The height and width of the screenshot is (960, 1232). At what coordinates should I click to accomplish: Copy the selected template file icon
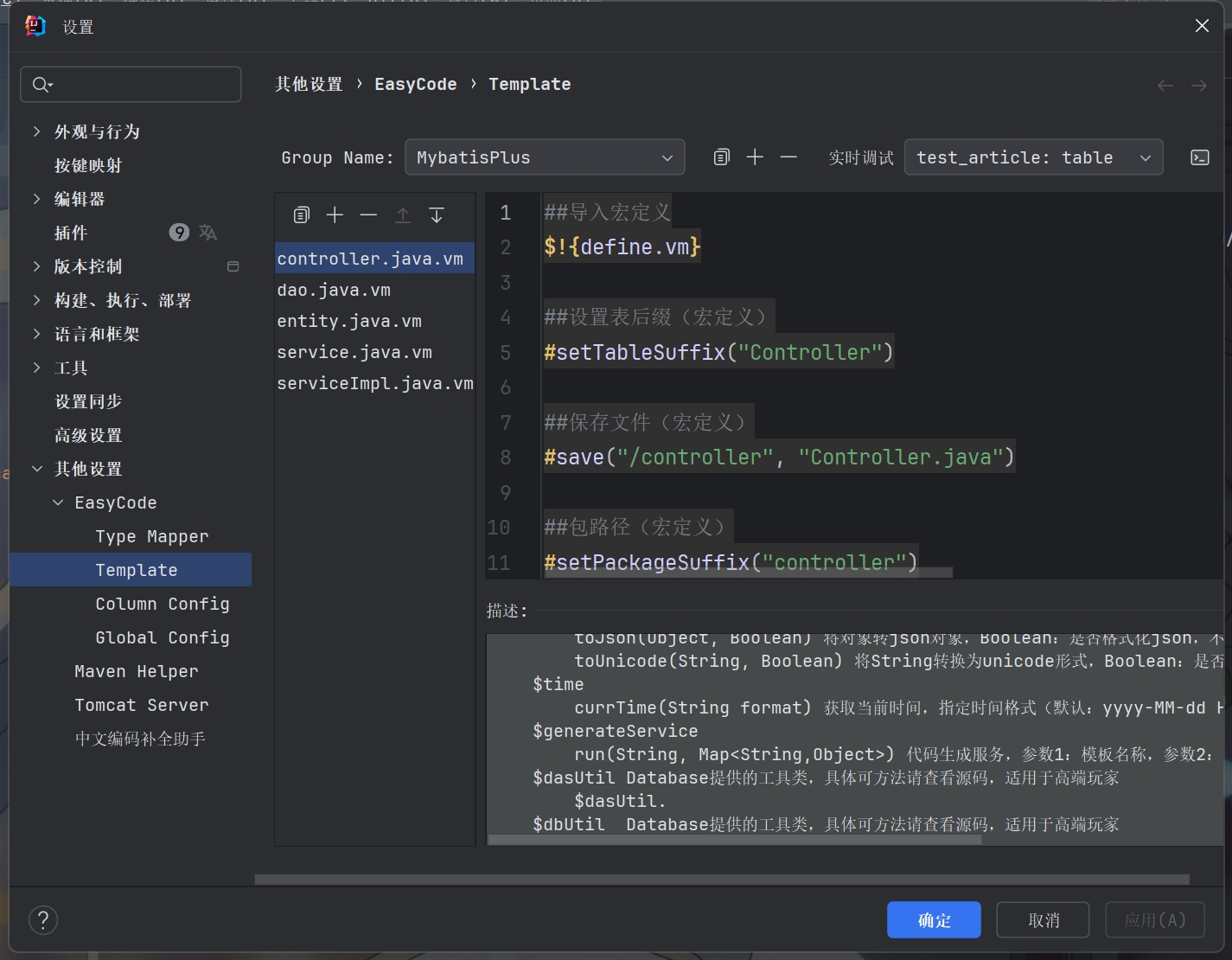pyautogui.click(x=301, y=215)
